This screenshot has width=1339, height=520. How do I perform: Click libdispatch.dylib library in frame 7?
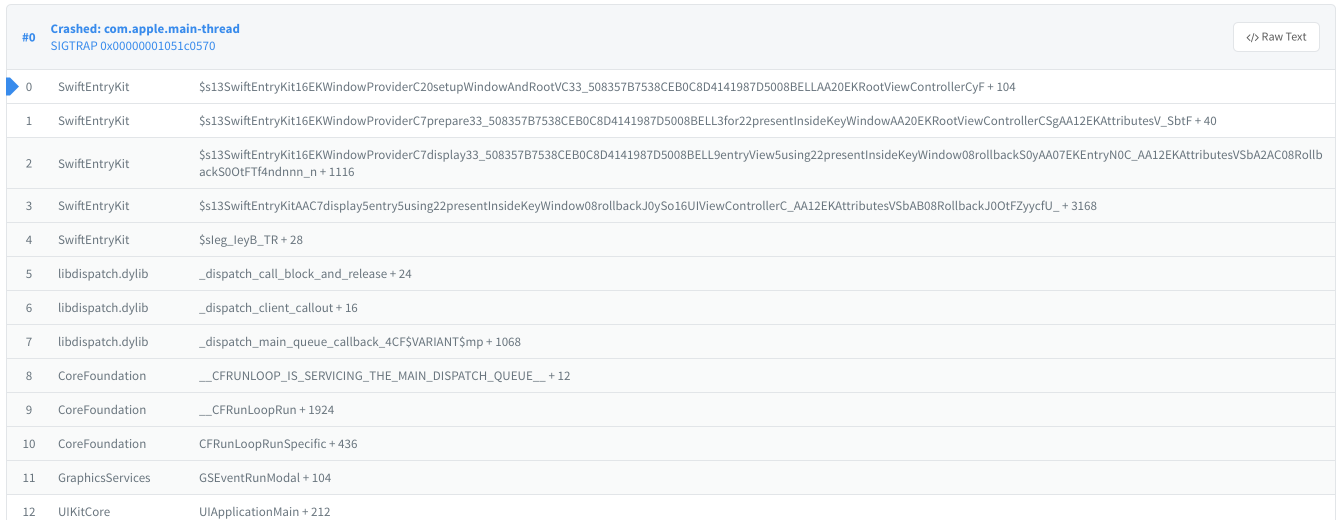(103, 342)
